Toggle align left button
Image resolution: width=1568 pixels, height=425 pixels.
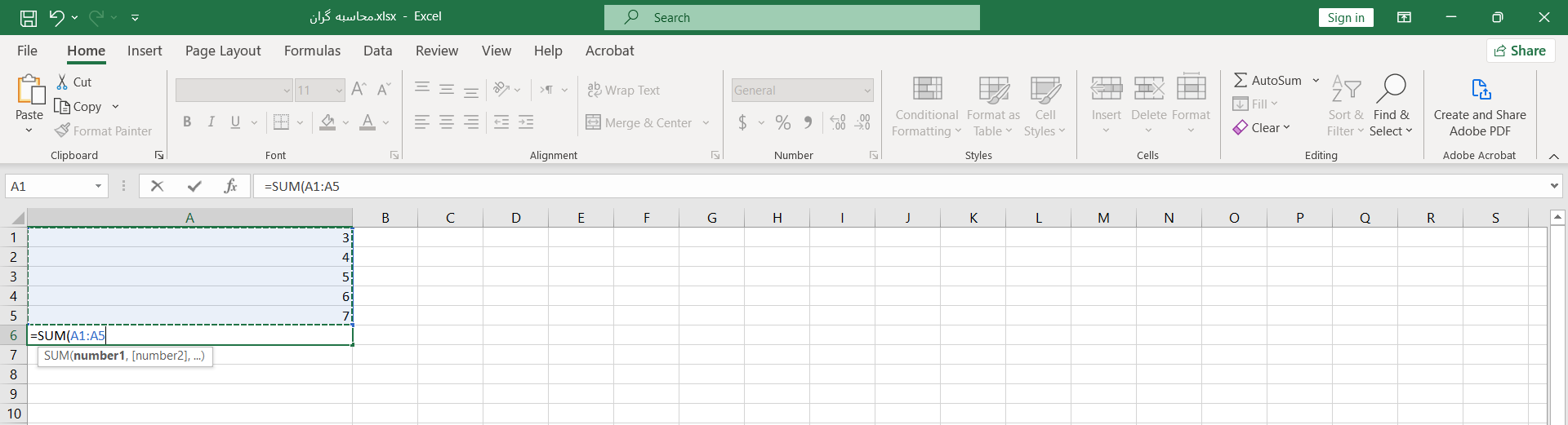pyautogui.click(x=422, y=122)
